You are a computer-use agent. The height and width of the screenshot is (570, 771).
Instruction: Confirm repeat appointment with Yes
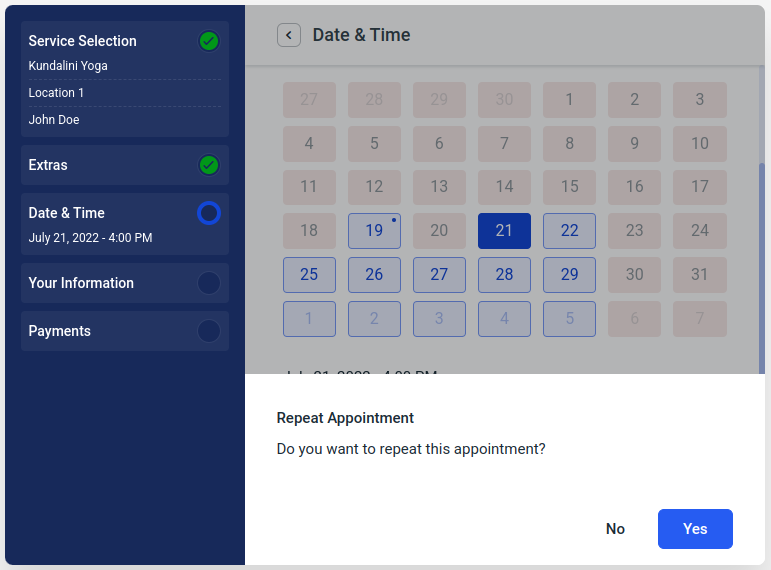pyautogui.click(x=695, y=529)
